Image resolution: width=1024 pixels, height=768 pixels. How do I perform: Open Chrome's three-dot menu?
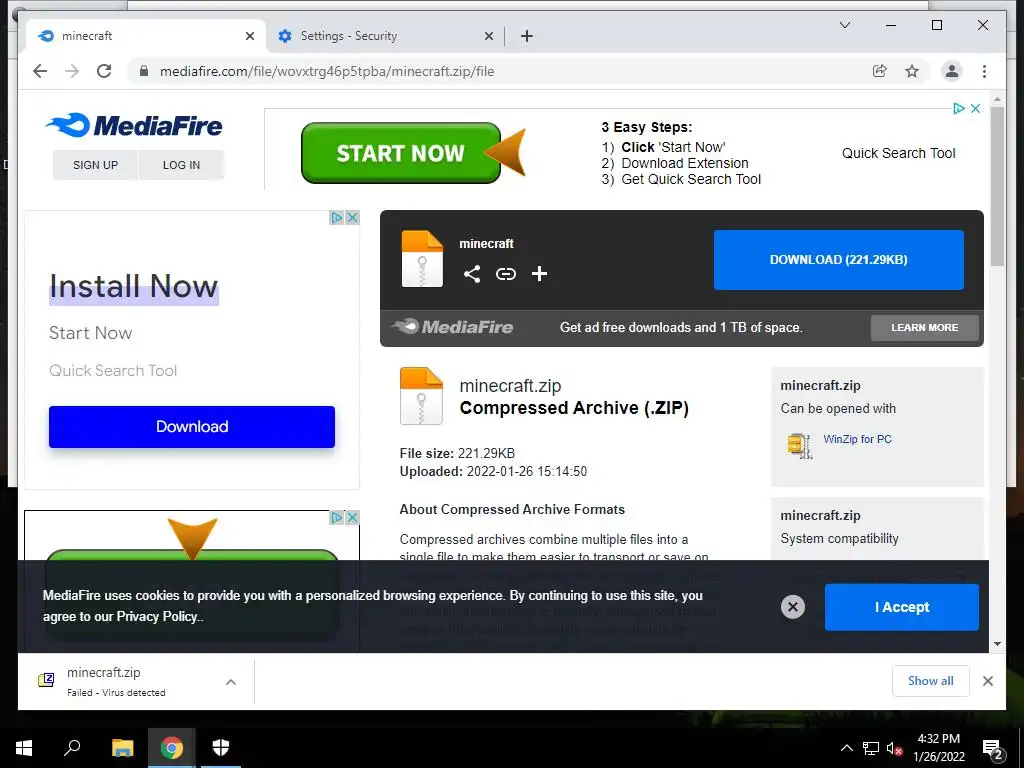[x=984, y=71]
